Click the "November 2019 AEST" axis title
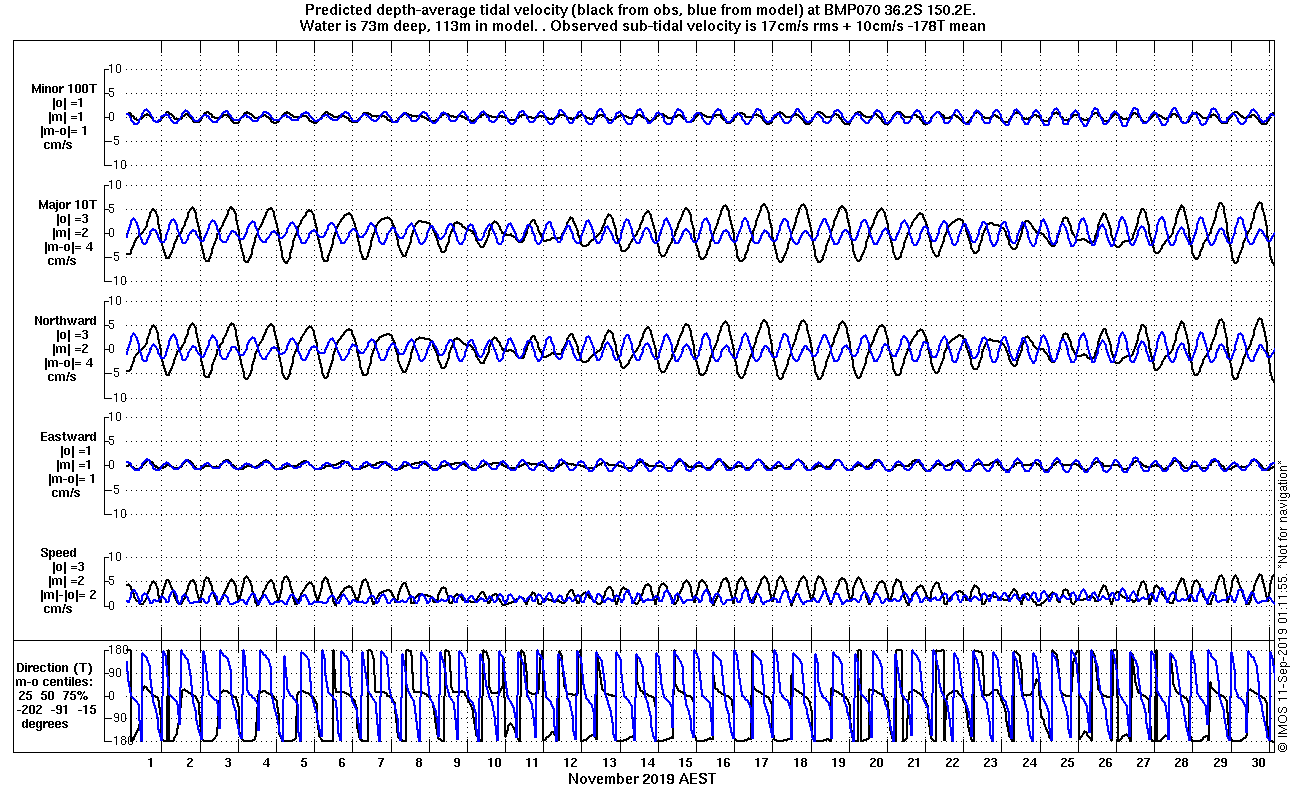Screen dimensions: 1300x800 click(642, 779)
